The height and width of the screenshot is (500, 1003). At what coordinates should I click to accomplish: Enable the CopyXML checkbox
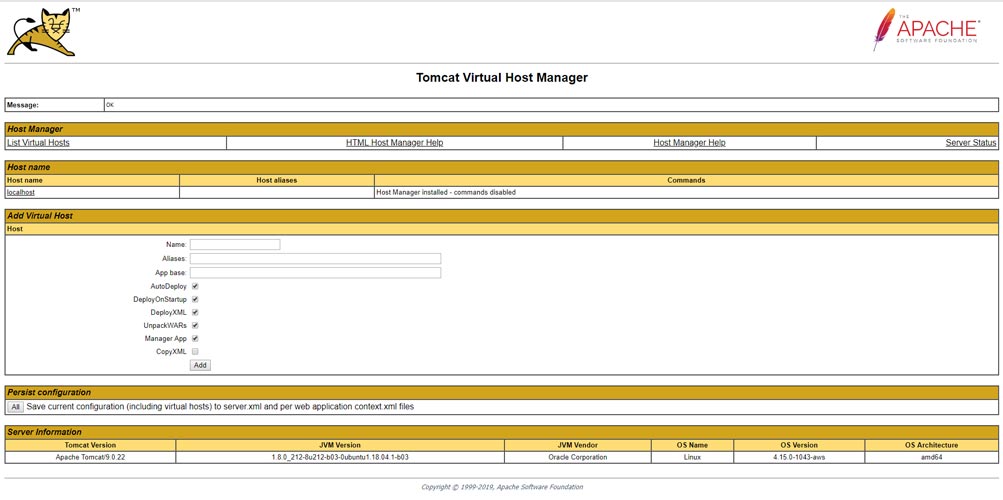point(195,352)
